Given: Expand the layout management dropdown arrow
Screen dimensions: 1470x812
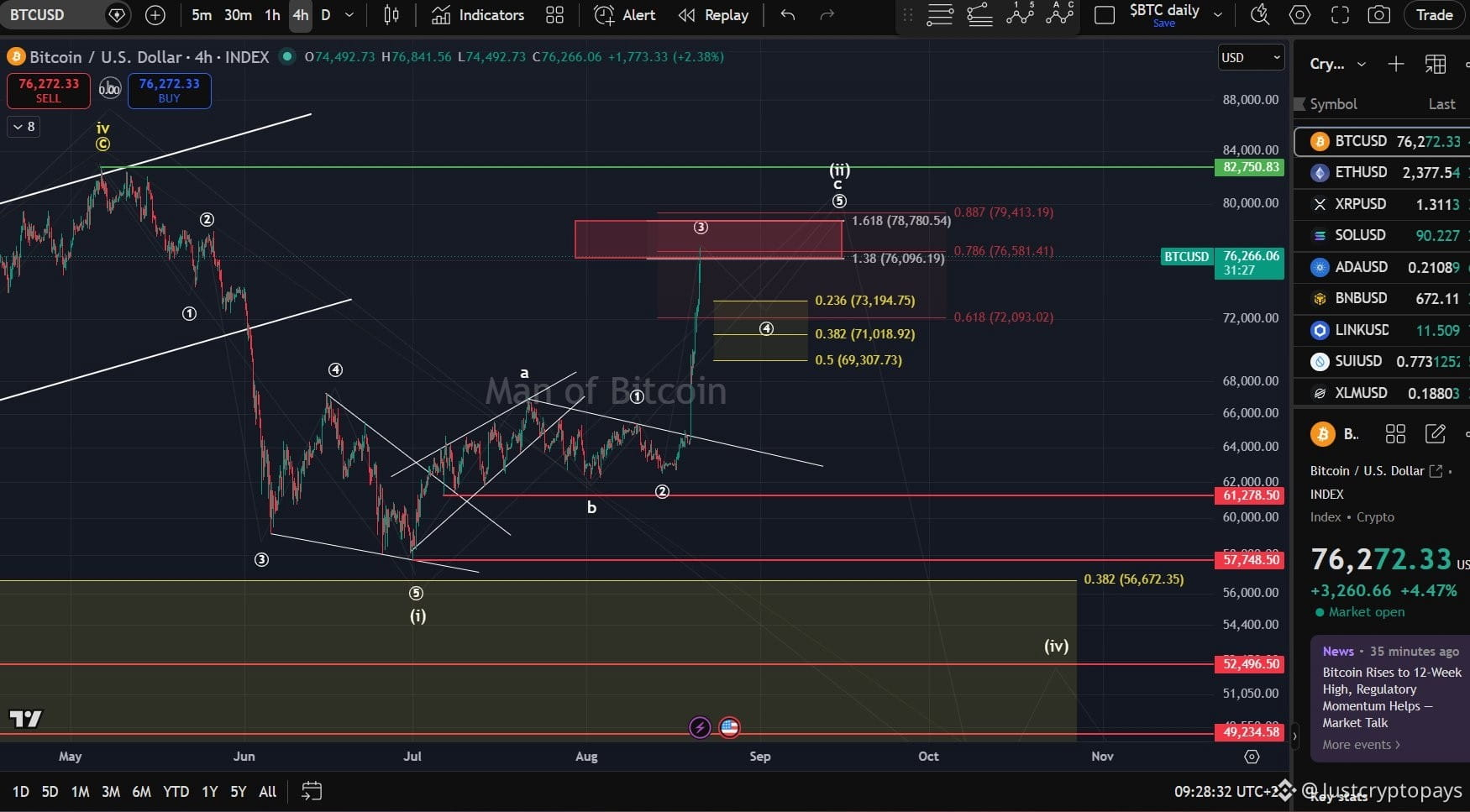Looking at the screenshot, I should 1218,15.
